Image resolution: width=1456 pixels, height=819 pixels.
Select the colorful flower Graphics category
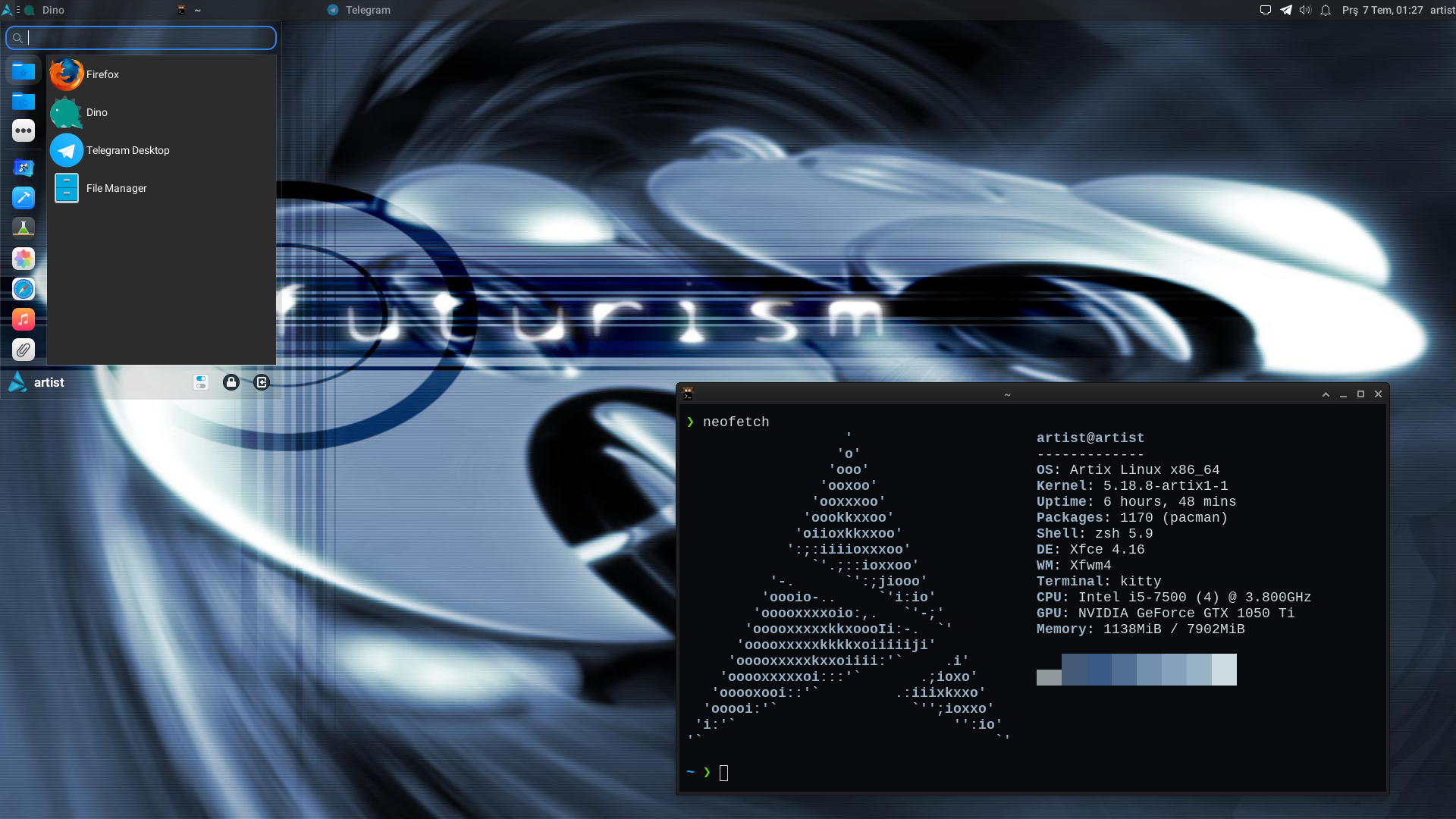24,259
